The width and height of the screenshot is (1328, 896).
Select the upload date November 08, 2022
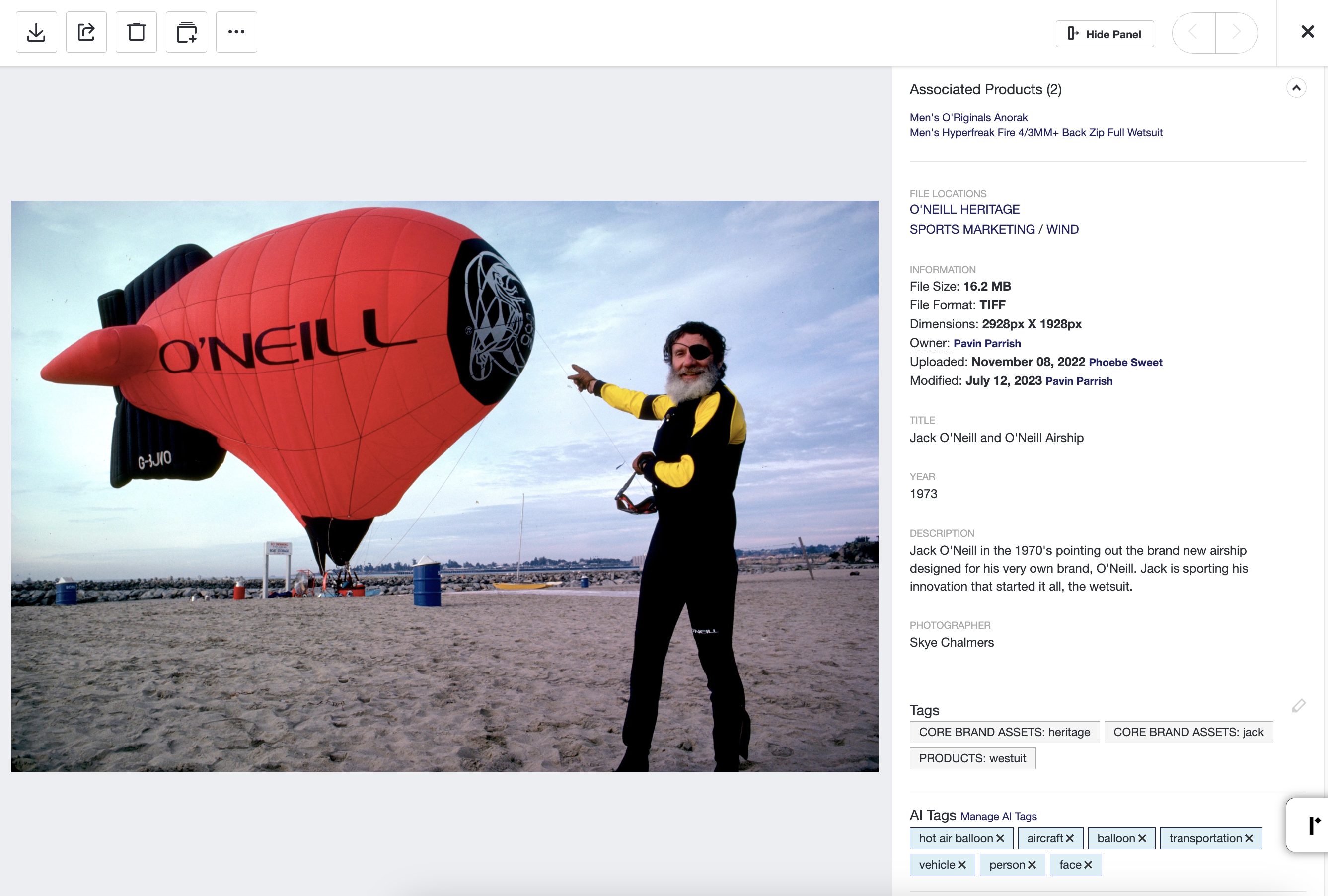[x=1028, y=362]
